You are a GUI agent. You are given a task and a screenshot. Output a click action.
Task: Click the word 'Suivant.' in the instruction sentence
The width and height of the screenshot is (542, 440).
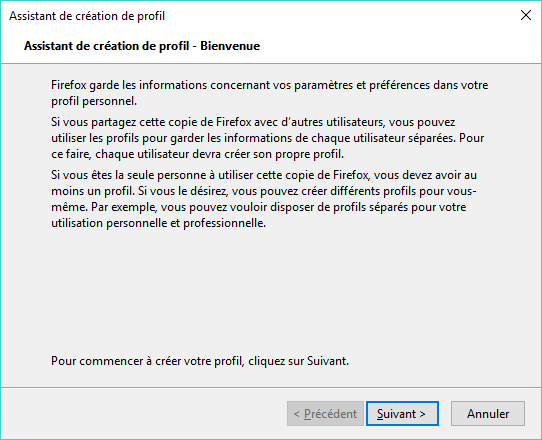point(328,361)
